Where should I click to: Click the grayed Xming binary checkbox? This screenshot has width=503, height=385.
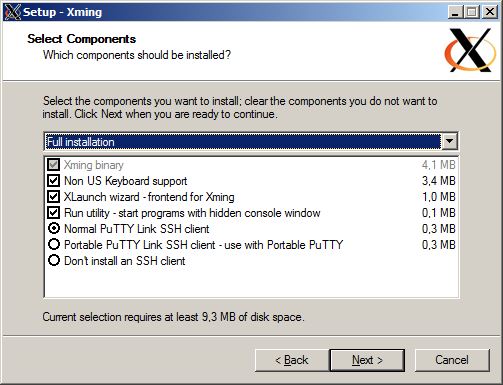click(x=54, y=165)
